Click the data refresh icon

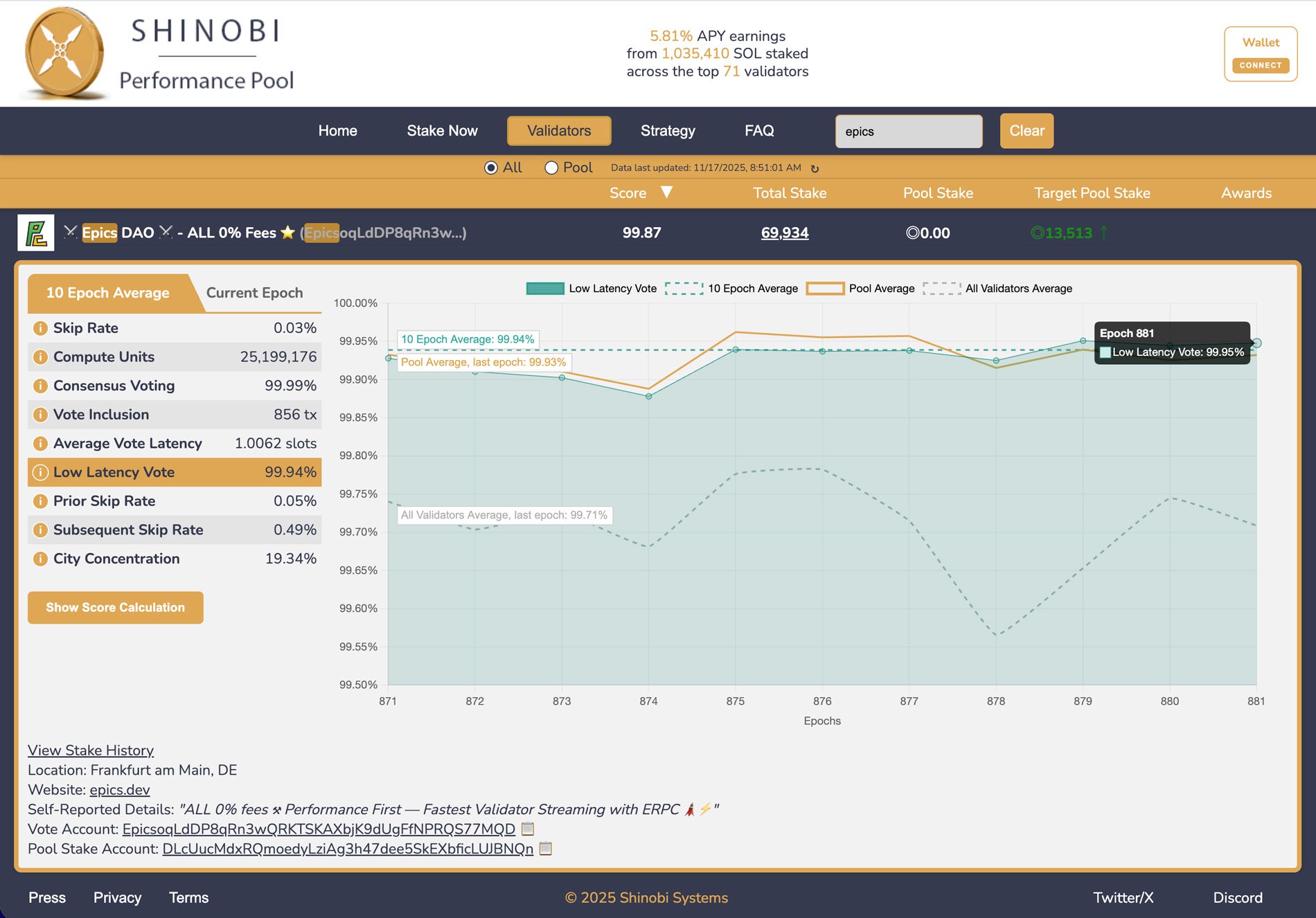point(815,168)
